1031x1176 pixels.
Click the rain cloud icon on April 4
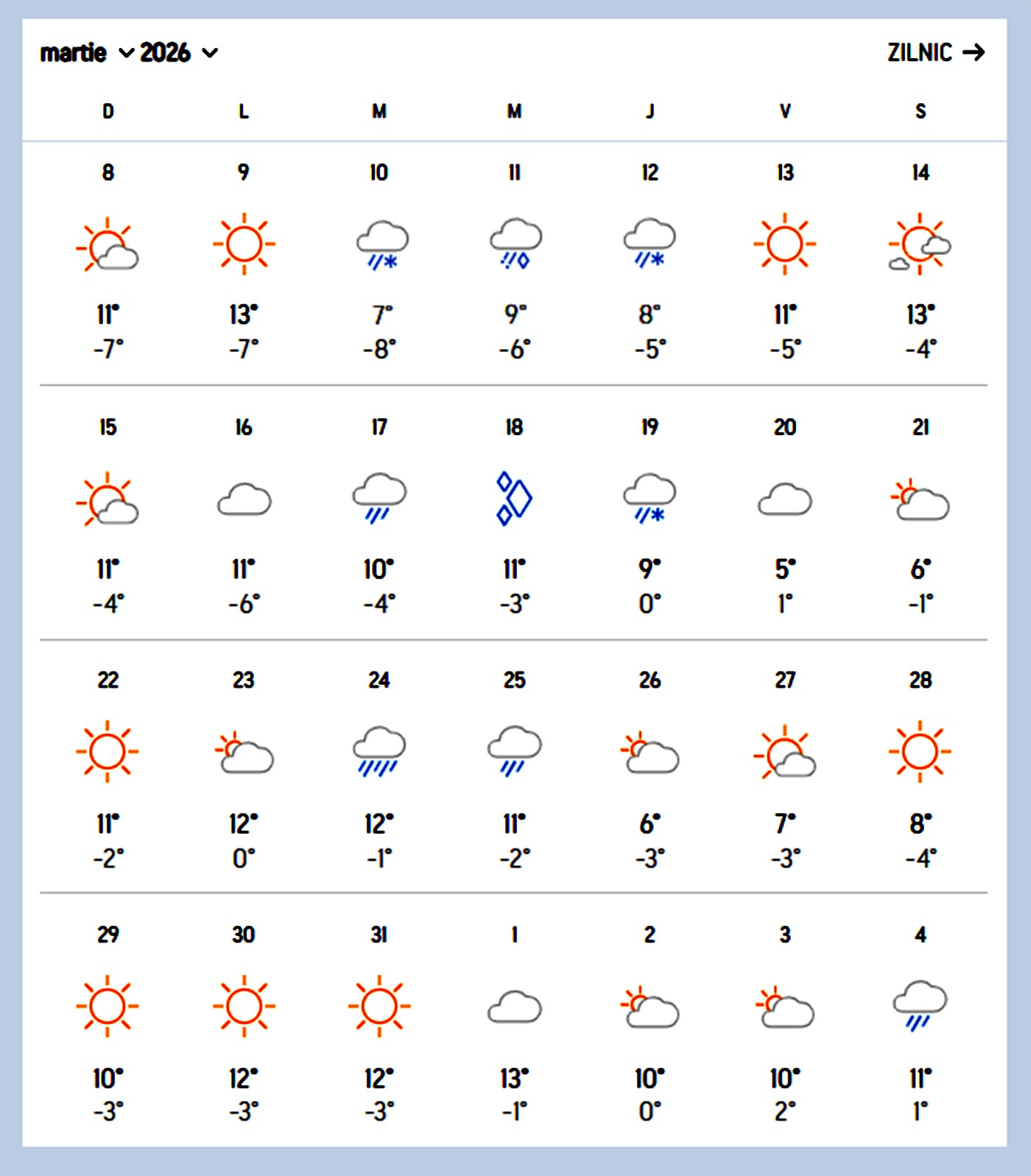click(920, 1004)
